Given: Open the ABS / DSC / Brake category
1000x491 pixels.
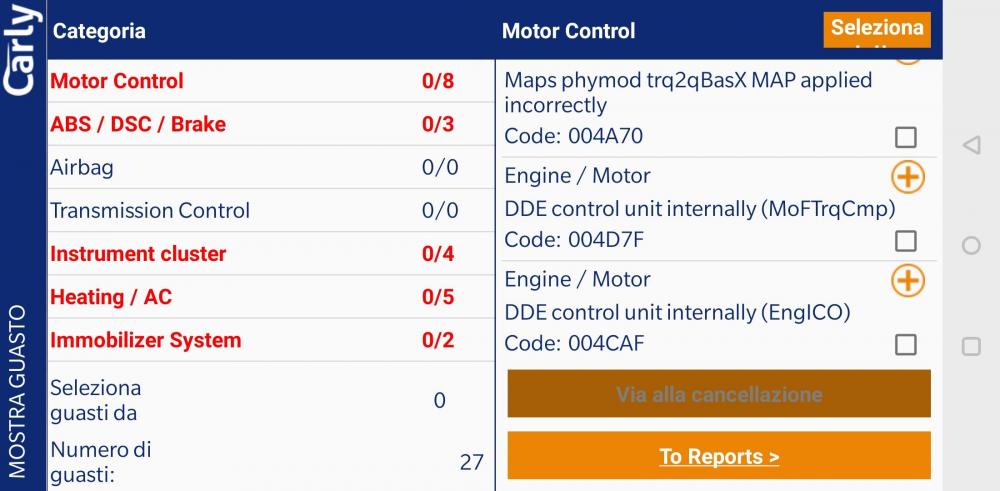Looking at the screenshot, I should pyautogui.click(x=271, y=124).
